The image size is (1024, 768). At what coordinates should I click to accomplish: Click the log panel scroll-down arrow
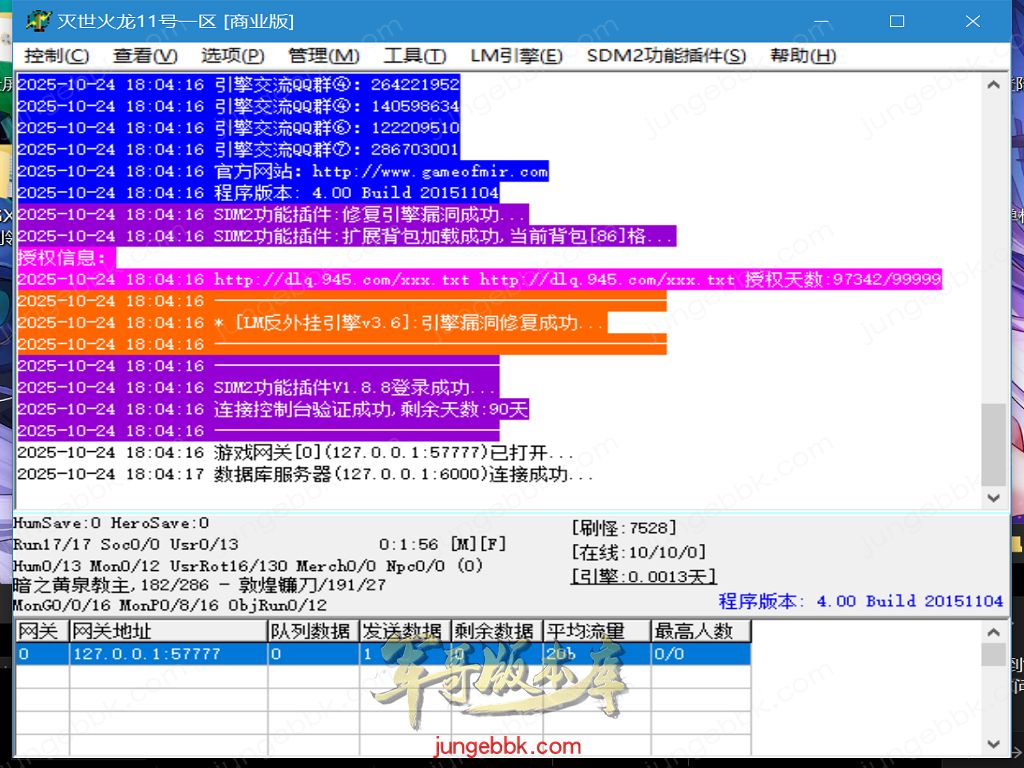(x=993, y=497)
